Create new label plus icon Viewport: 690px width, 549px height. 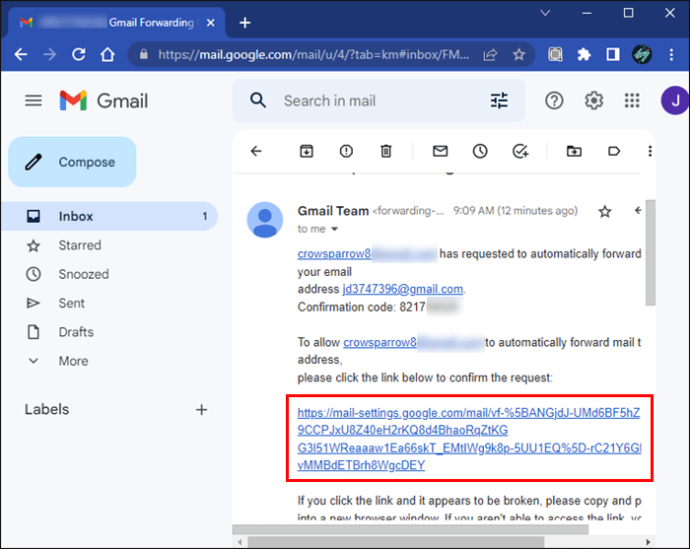(x=202, y=410)
